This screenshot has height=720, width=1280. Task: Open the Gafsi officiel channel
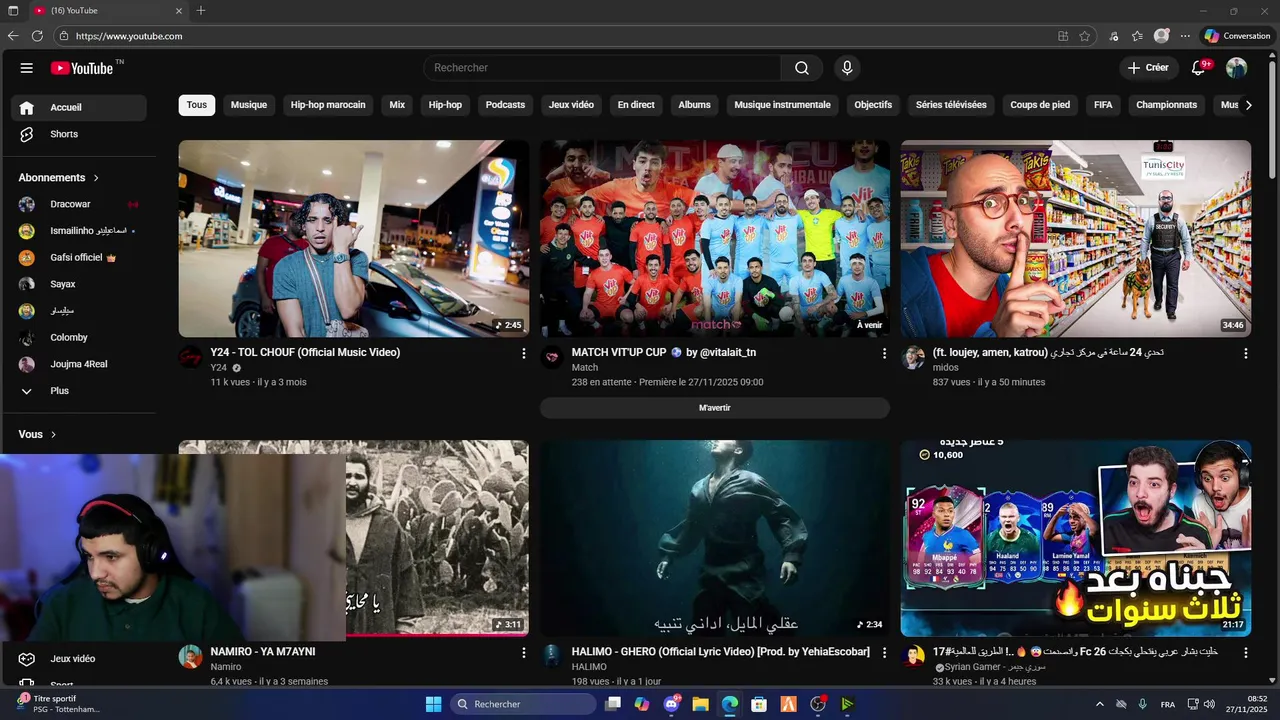79,257
